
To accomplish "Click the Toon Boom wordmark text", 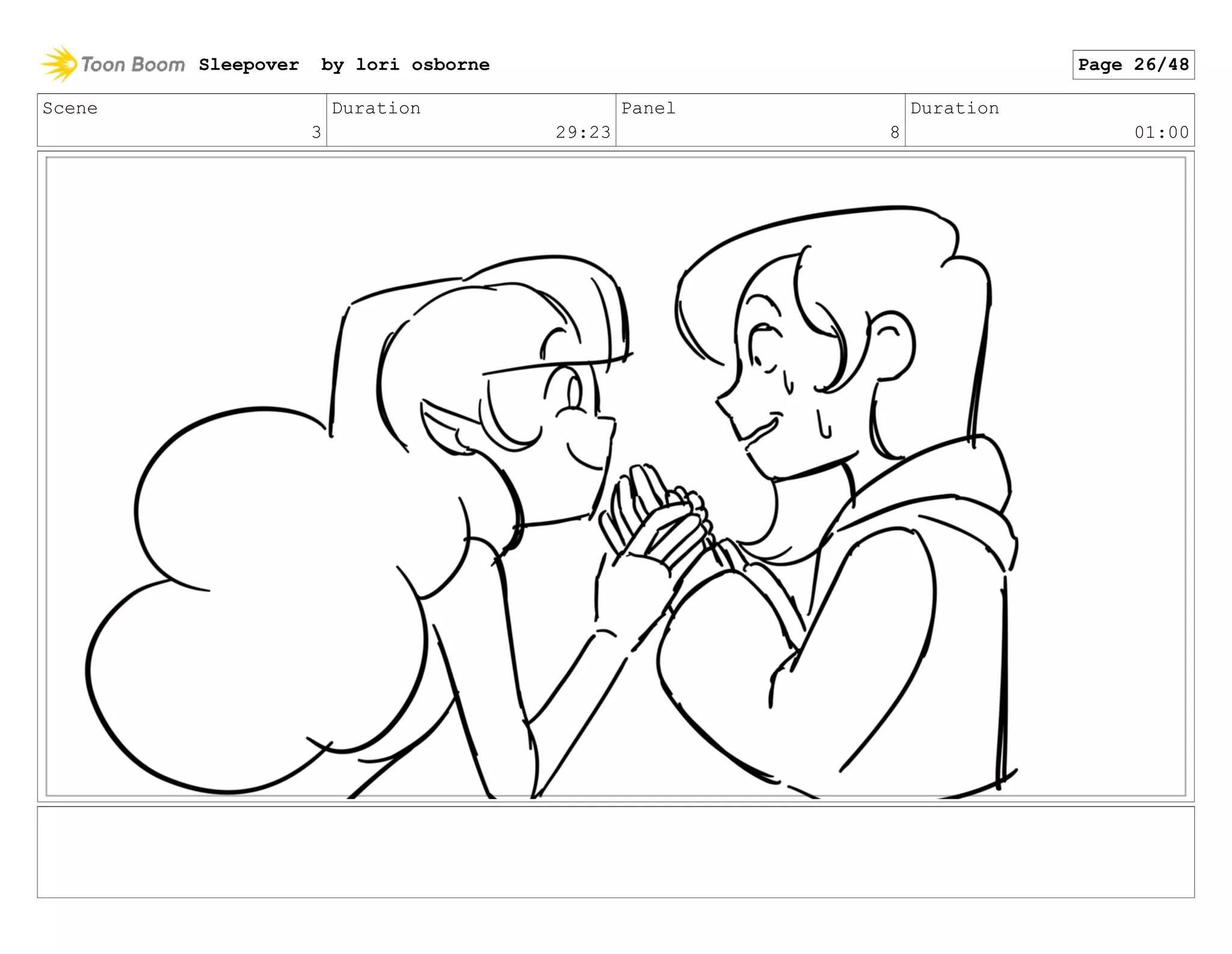I will click(x=133, y=64).
